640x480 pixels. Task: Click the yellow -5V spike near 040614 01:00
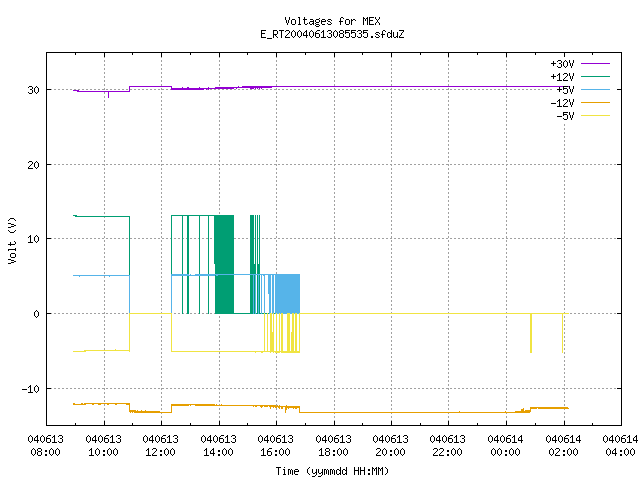pos(531,333)
